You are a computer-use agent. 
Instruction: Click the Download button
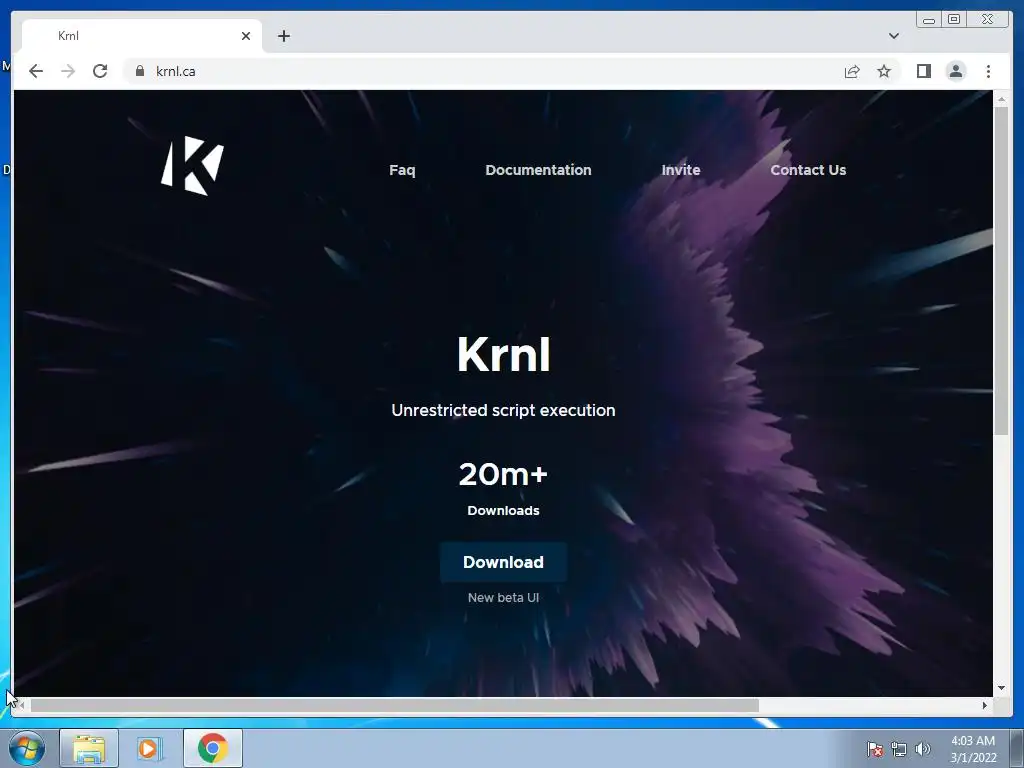[503, 562]
